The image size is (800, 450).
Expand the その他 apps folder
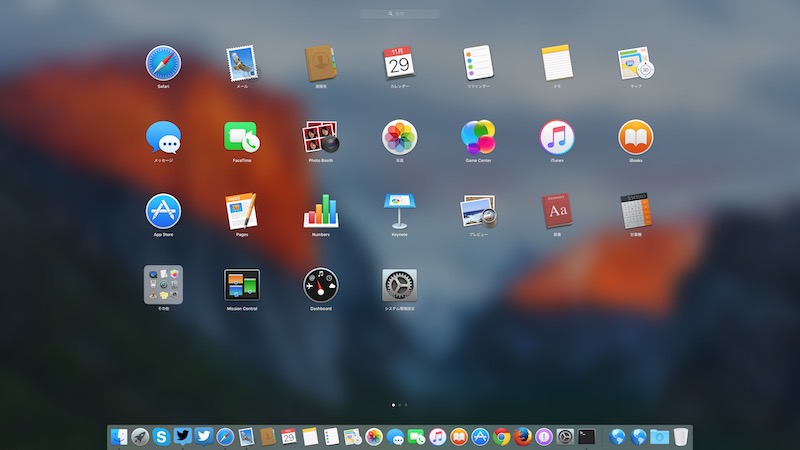pyautogui.click(x=163, y=285)
